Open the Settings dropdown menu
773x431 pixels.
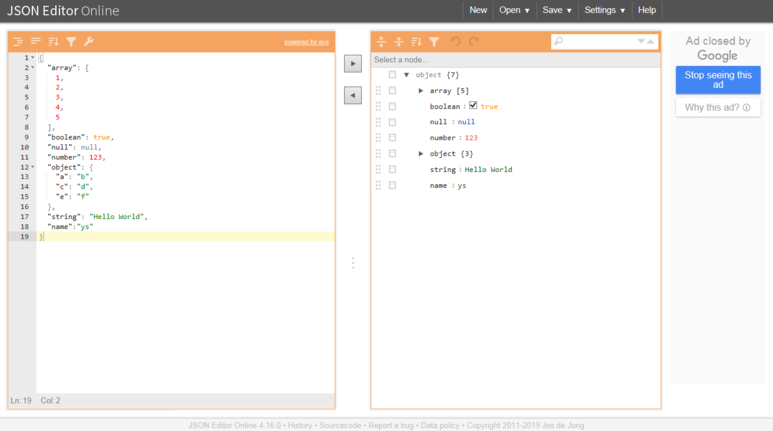[x=604, y=10]
